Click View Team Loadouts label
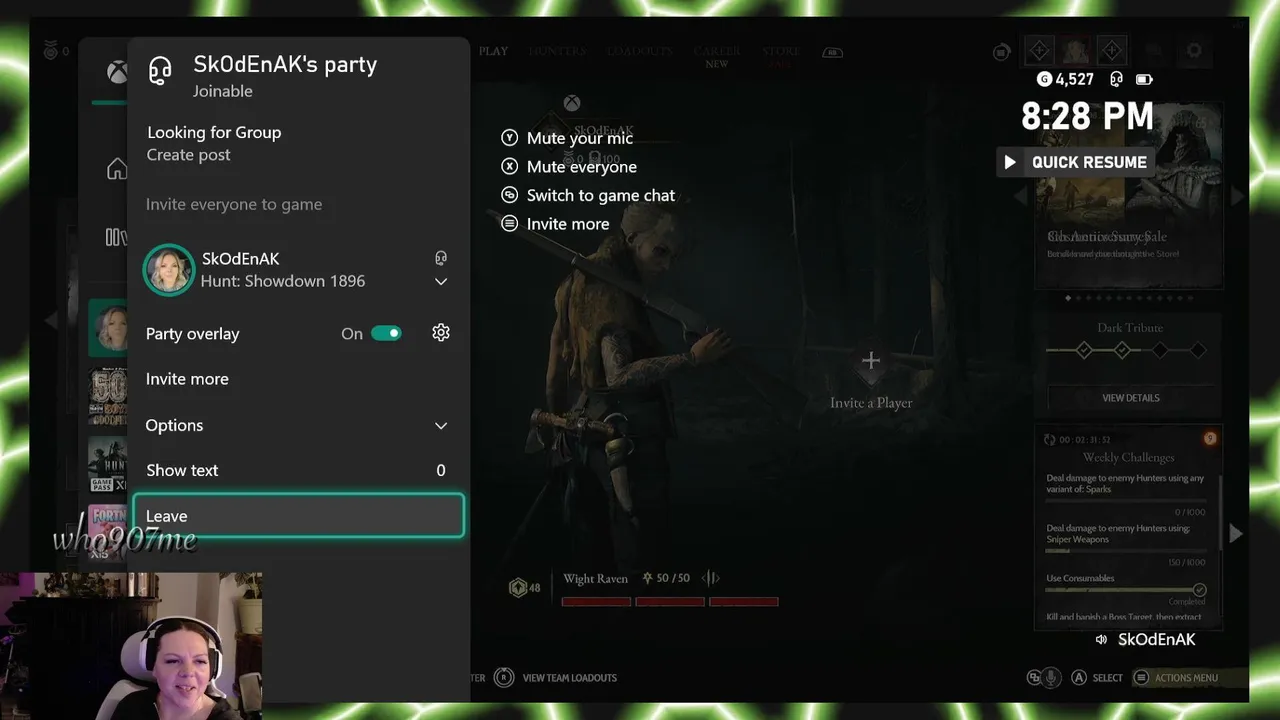Image resolution: width=1280 pixels, height=720 pixels. coord(569,678)
